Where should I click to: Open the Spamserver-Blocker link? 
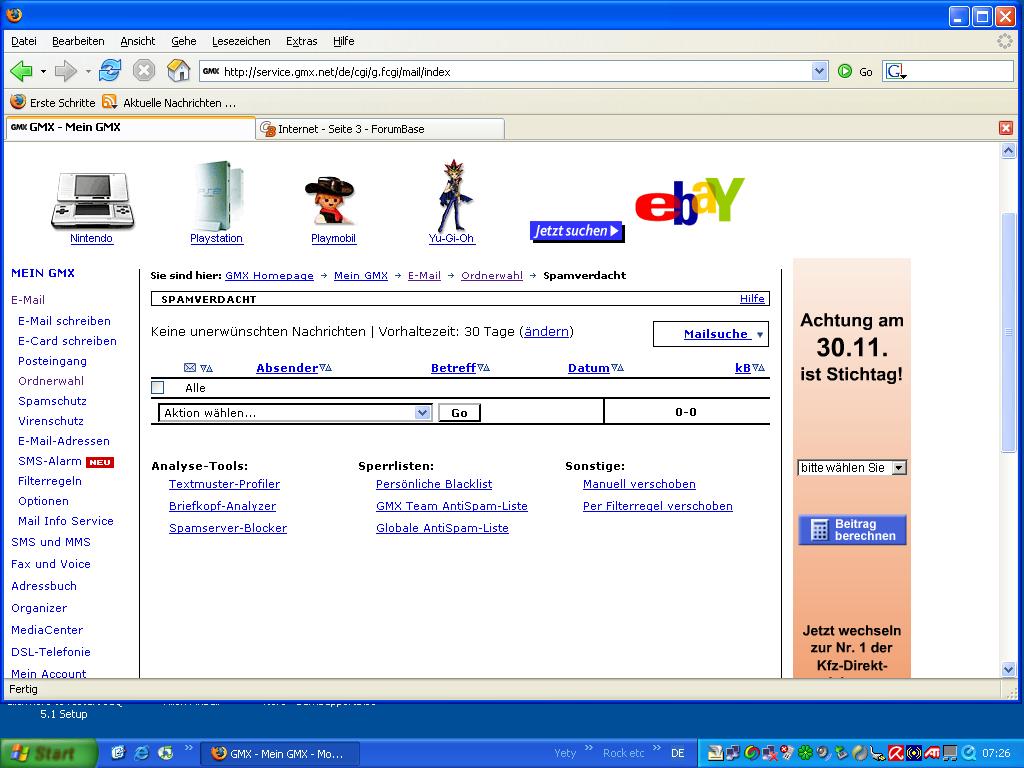tap(228, 528)
